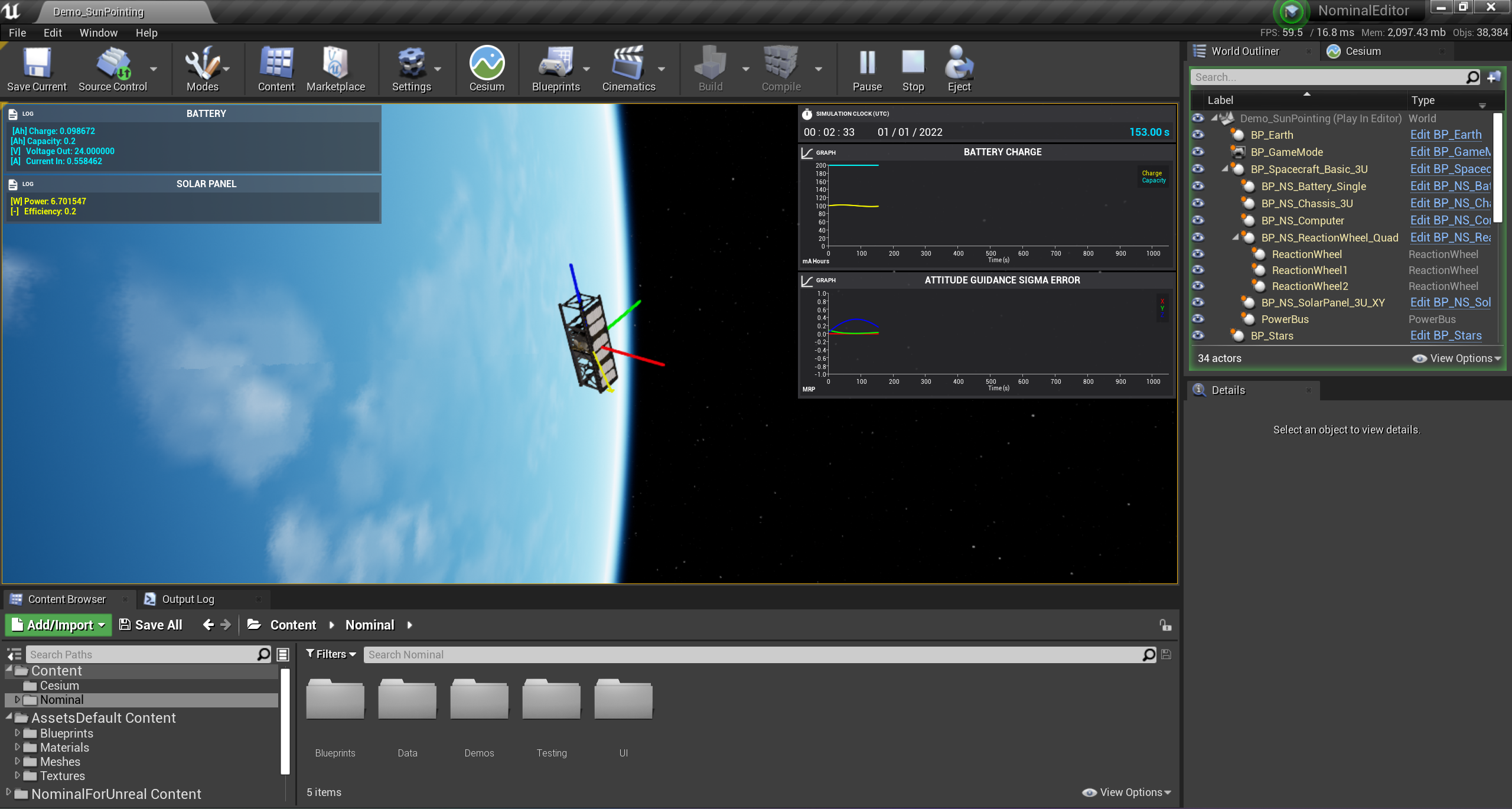Image resolution: width=1512 pixels, height=809 pixels.
Task: Collapse BP_Spacecraft_Basic_3U tree node
Action: (x=1225, y=169)
